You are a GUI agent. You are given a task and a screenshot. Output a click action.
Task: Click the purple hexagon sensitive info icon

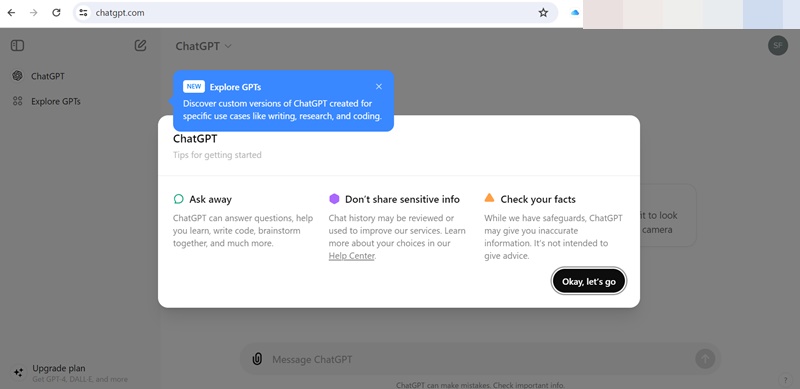click(x=334, y=199)
